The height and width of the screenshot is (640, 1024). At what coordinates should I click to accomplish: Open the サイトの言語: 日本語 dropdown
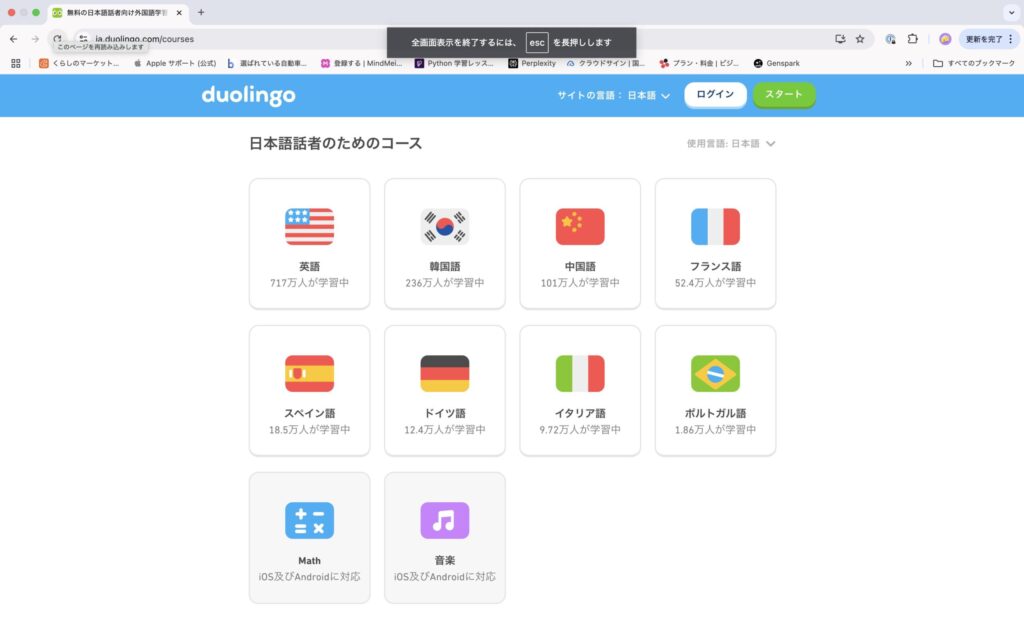tap(613, 95)
